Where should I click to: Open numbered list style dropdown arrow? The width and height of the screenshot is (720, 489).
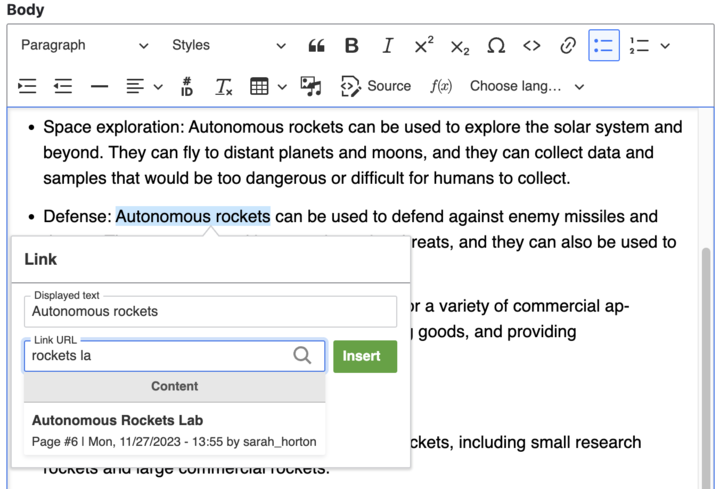[665, 45]
